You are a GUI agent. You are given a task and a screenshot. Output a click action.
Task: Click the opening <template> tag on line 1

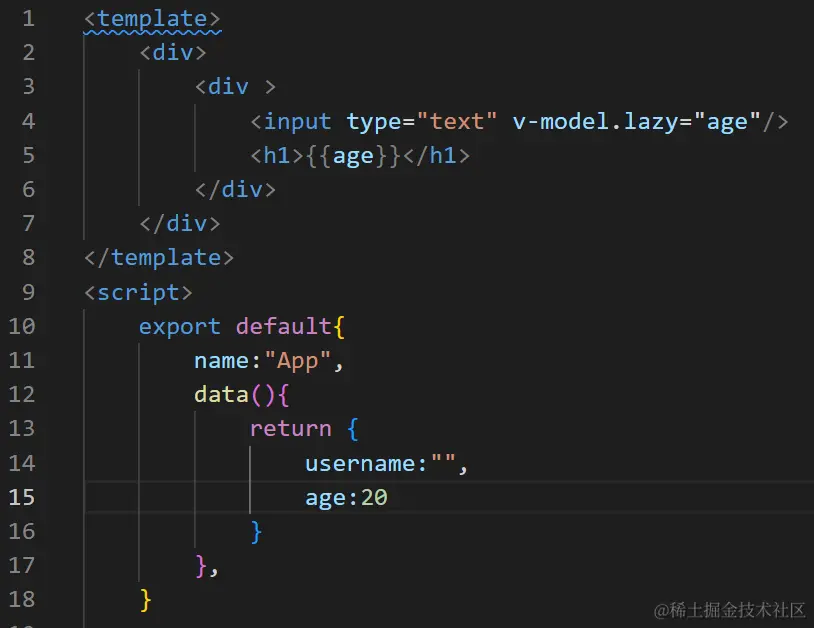coord(152,19)
